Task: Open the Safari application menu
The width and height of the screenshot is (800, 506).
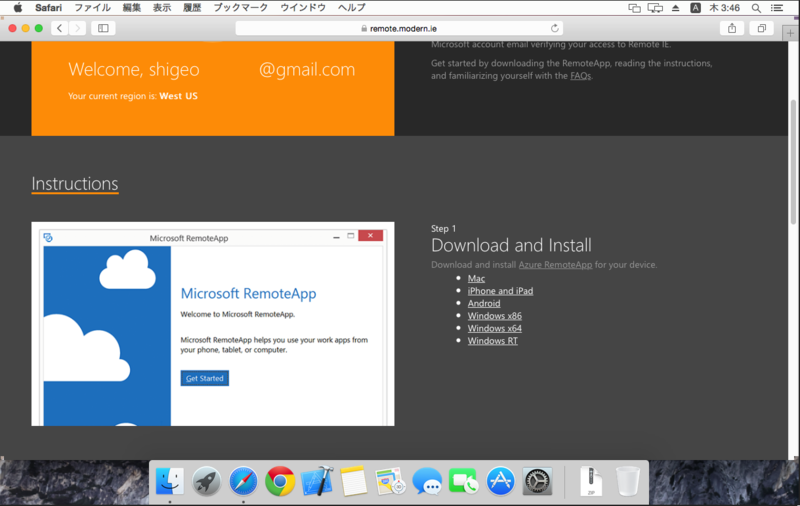Action: click(x=48, y=8)
